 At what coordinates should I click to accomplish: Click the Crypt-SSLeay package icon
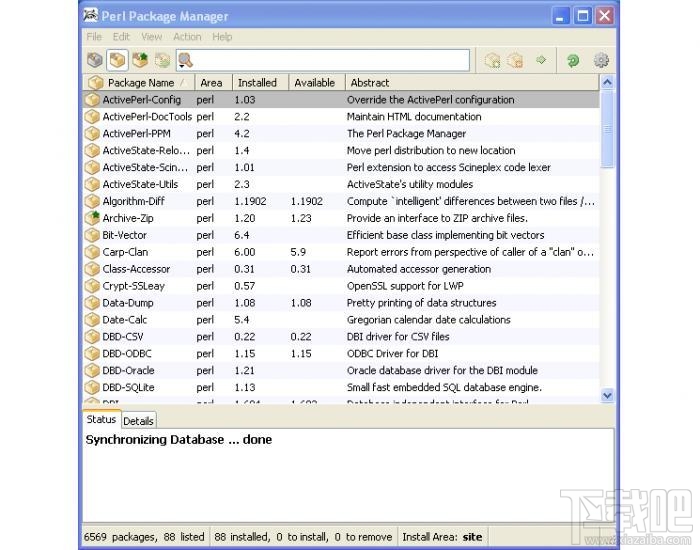(x=92, y=286)
